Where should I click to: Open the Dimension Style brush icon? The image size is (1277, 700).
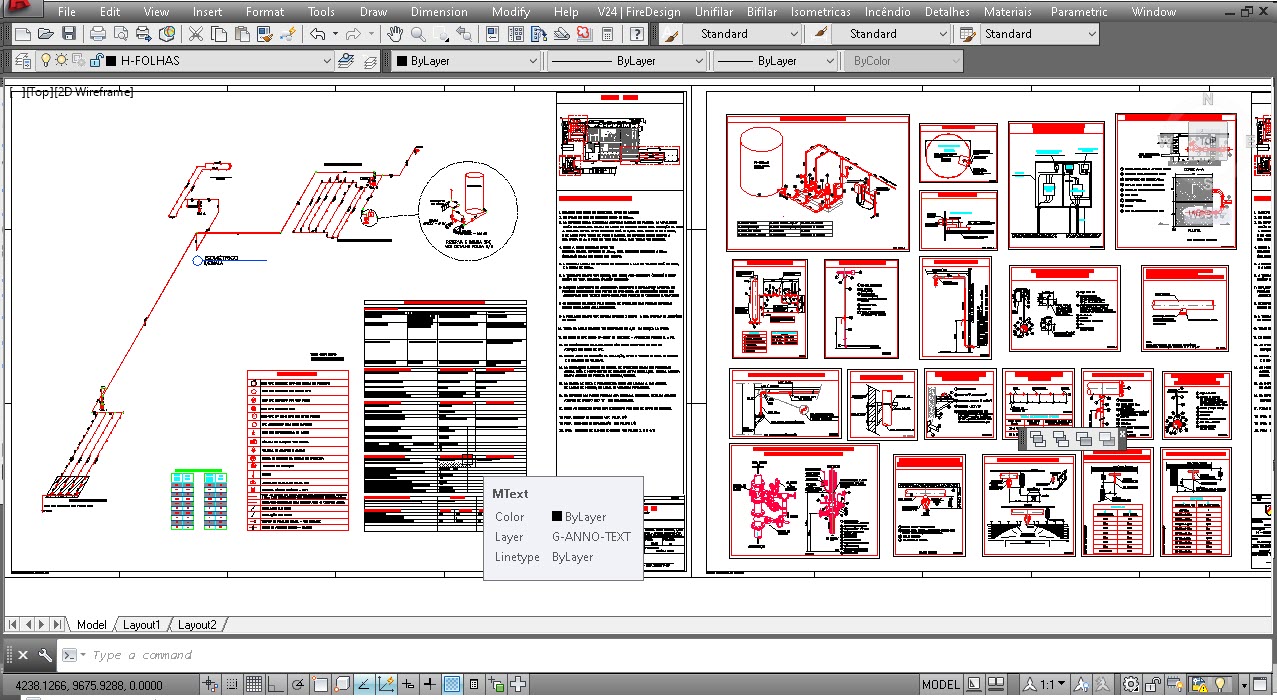click(x=820, y=34)
